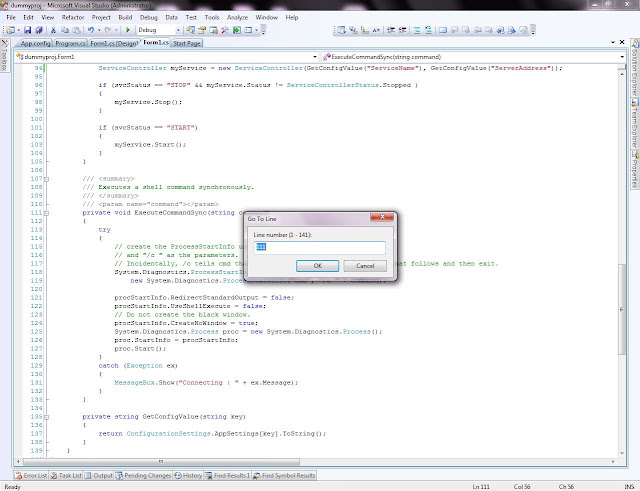Click the Display Object Member List icon

coord(342,30)
